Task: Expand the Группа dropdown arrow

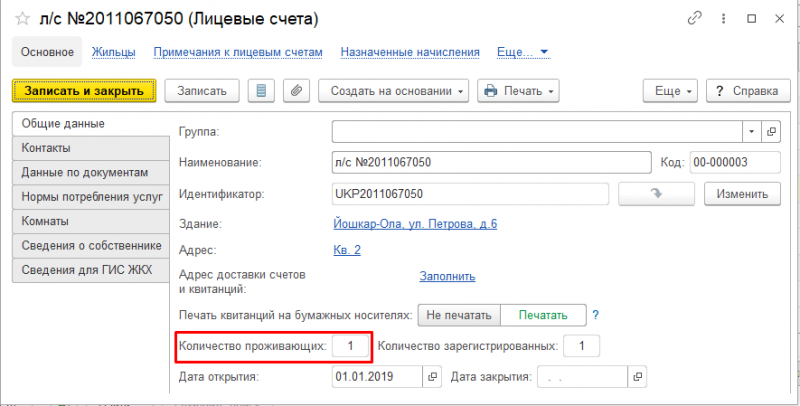Action: 752,132
